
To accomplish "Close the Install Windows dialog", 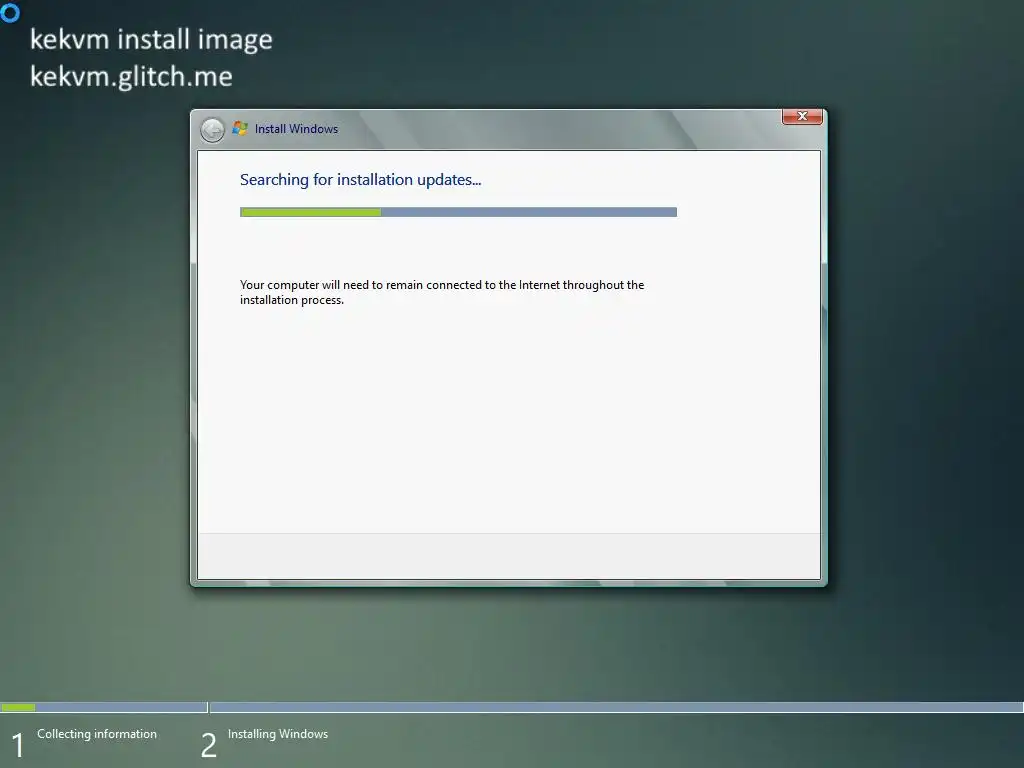I will coord(802,116).
